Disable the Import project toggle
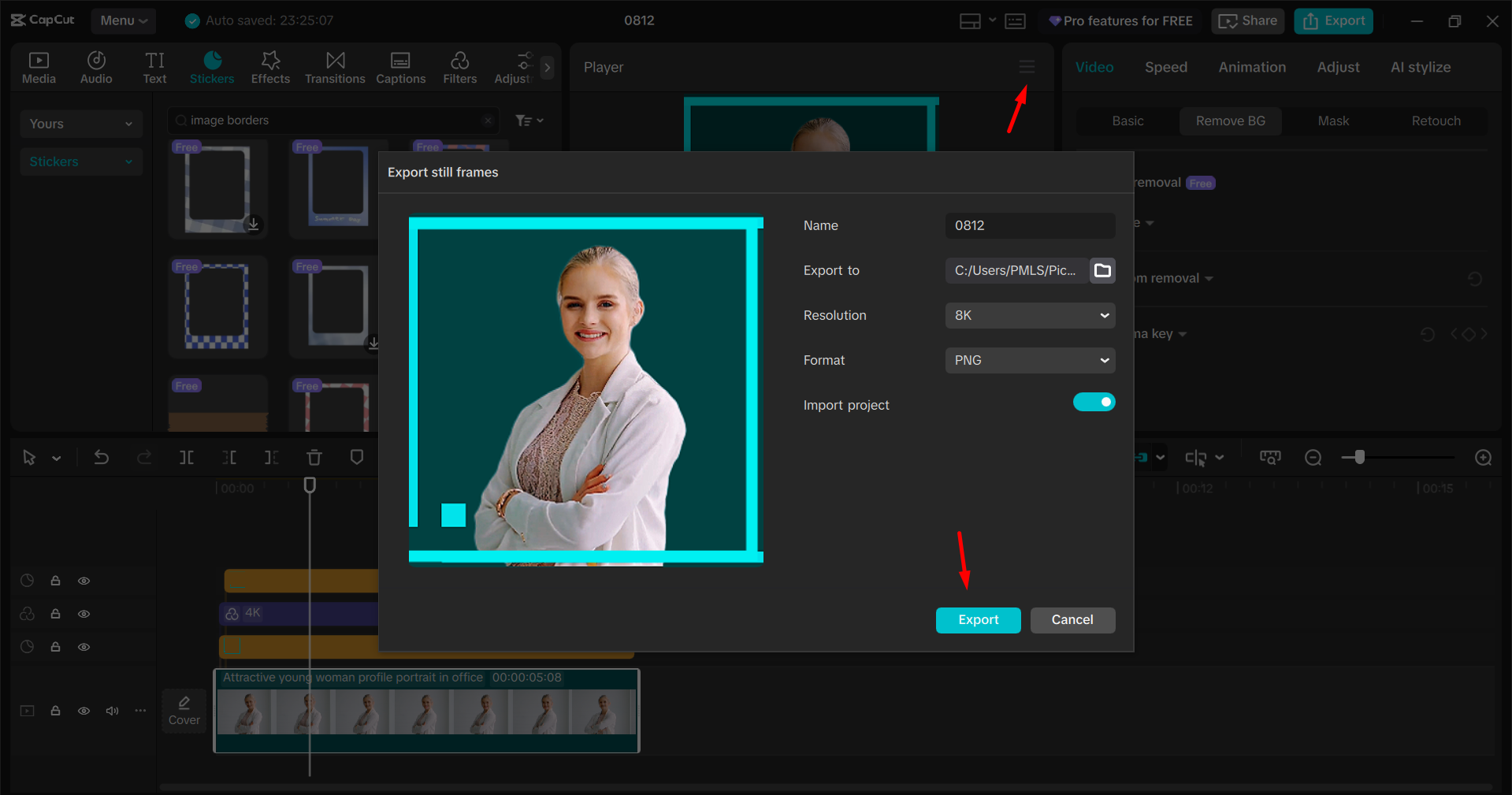The height and width of the screenshot is (795, 1512). [x=1094, y=402]
